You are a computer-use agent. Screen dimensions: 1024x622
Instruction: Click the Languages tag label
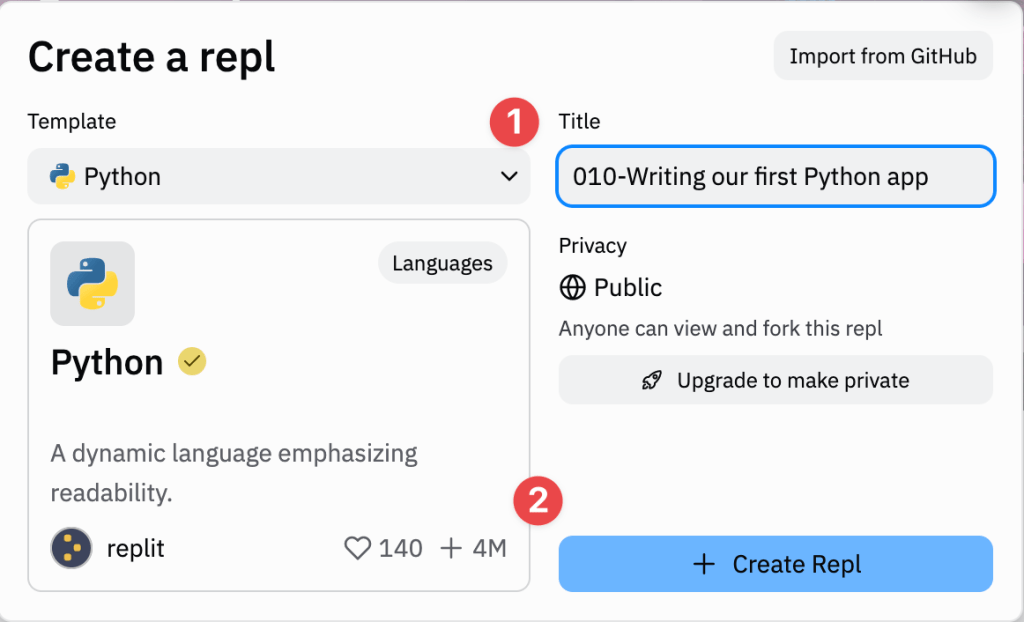coord(442,264)
